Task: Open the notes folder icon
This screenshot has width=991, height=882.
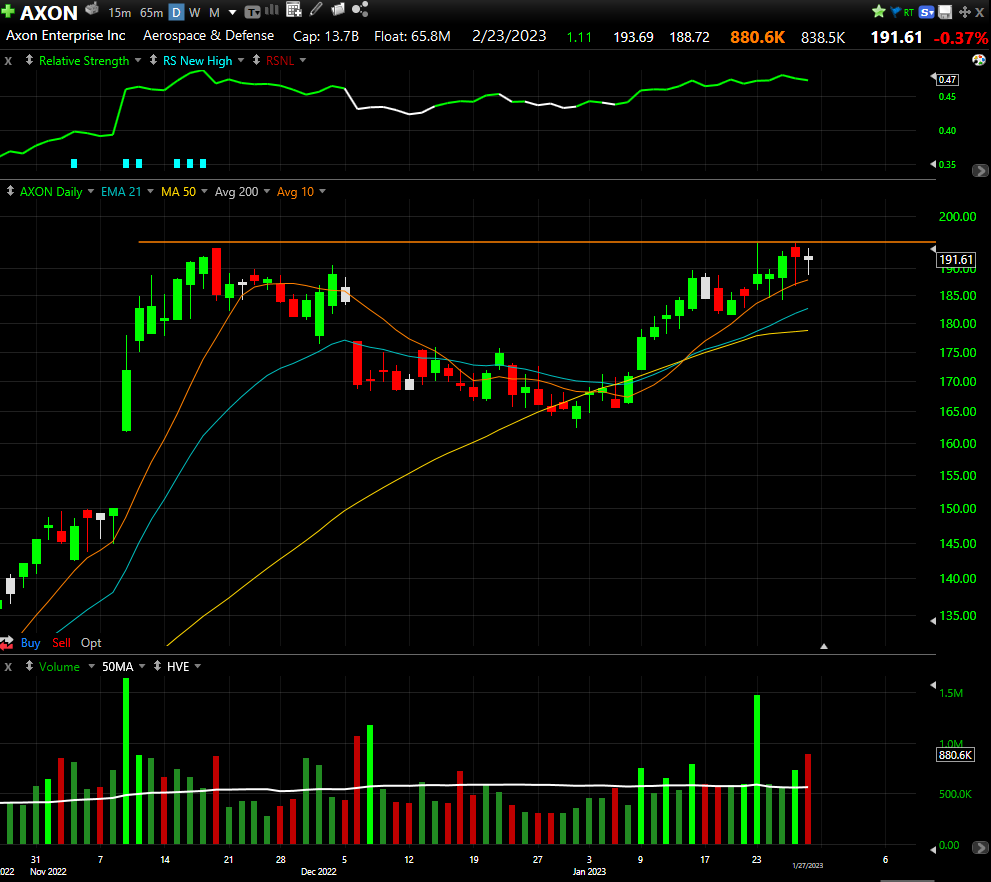Action: (338, 9)
